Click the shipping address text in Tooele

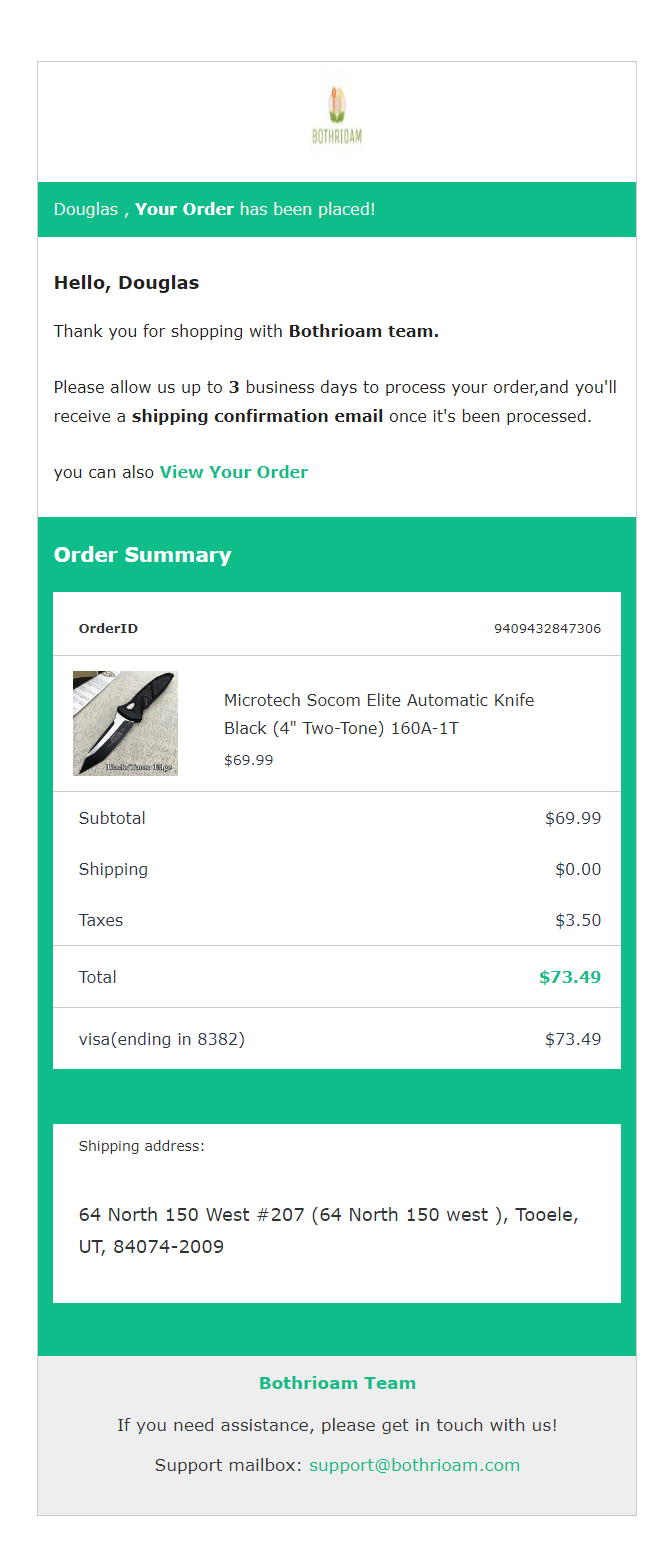[328, 1231]
